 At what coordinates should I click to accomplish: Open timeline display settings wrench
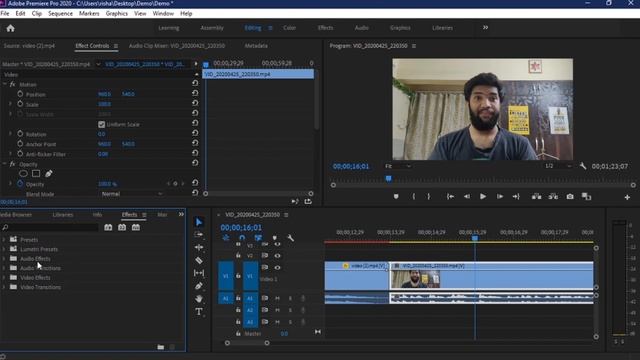click(290, 238)
